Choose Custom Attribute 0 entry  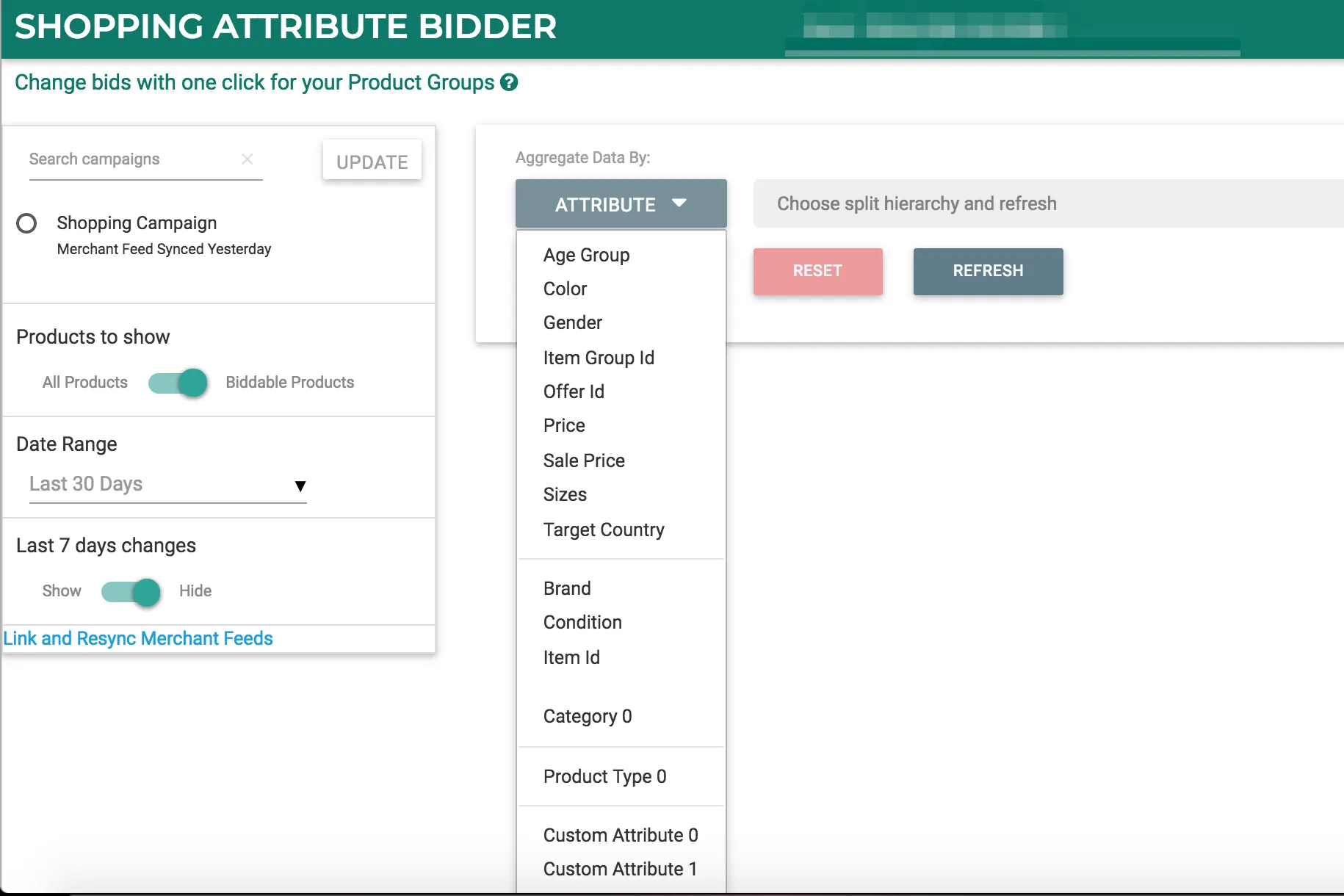(620, 836)
